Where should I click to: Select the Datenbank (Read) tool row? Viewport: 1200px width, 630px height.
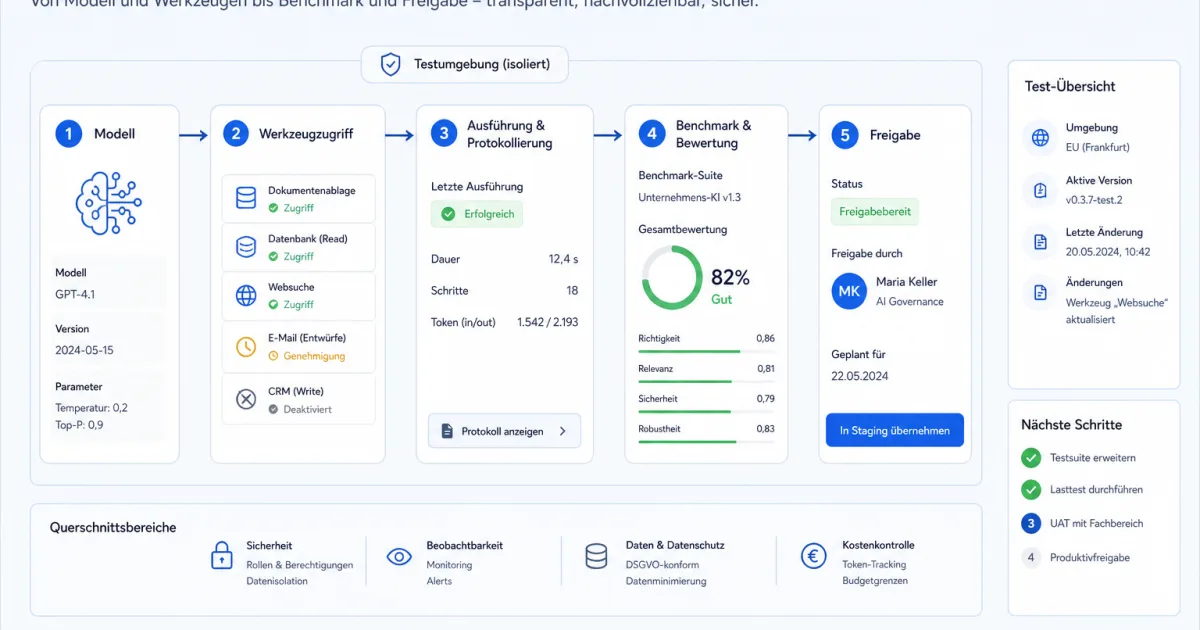click(x=298, y=247)
